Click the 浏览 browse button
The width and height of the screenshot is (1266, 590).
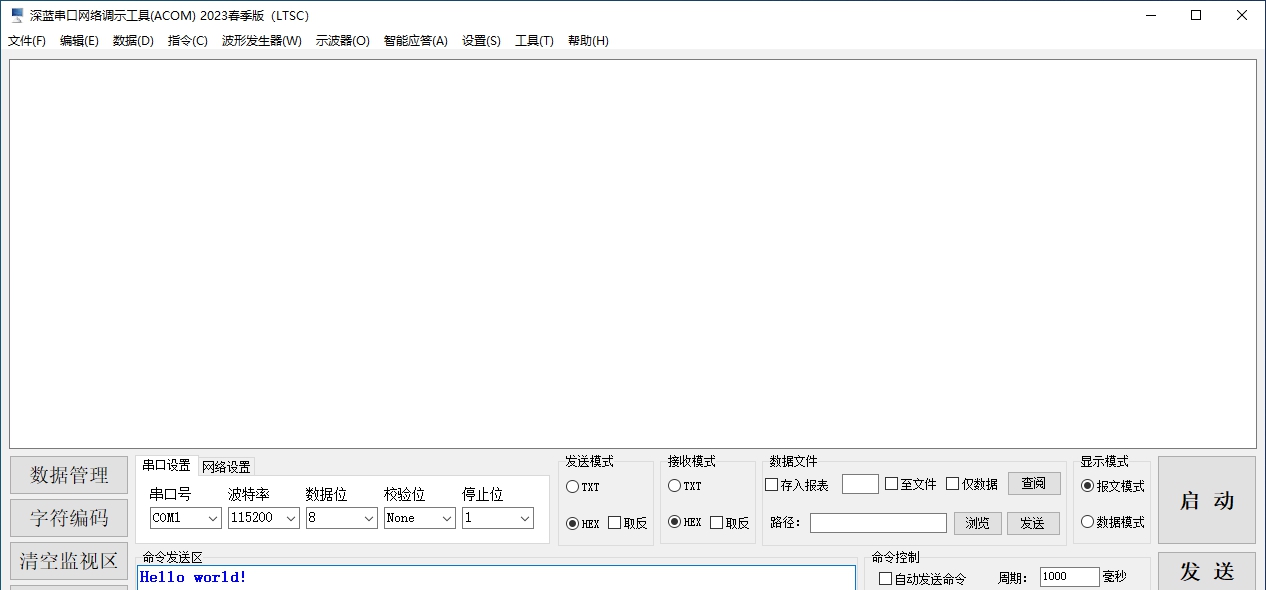coord(977,523)
